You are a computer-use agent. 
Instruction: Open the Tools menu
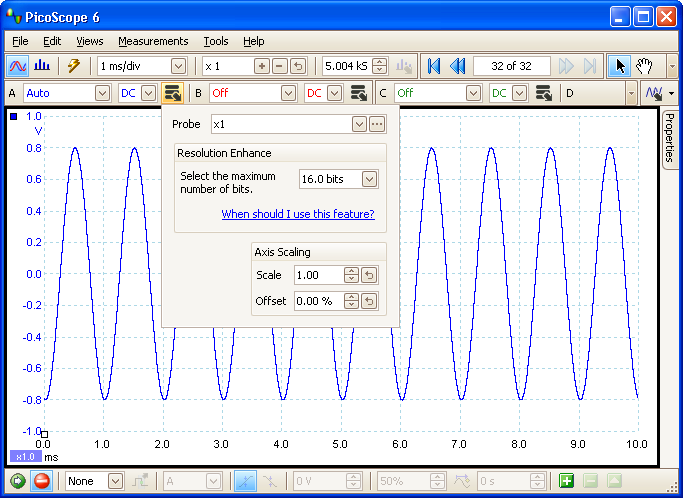216,41
